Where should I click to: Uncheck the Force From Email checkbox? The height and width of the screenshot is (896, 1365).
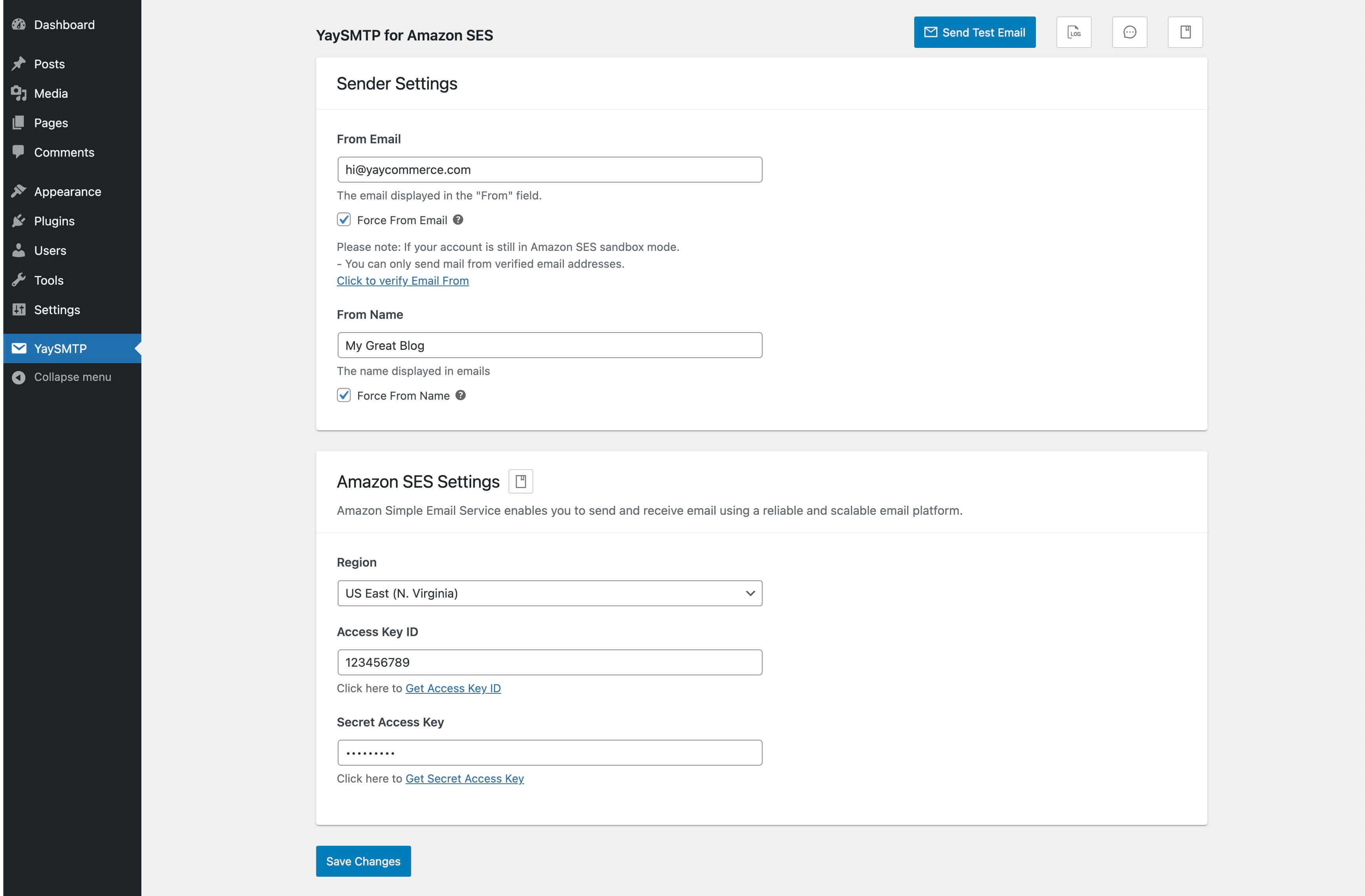(344, 220)
